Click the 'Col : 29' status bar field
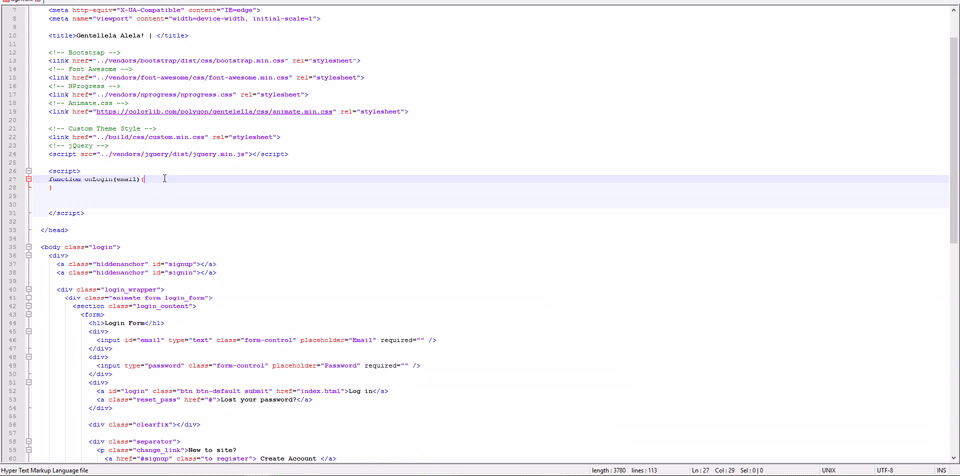Image resolution: width=960 pixels, height=476 pixels. tap(727, 470)
